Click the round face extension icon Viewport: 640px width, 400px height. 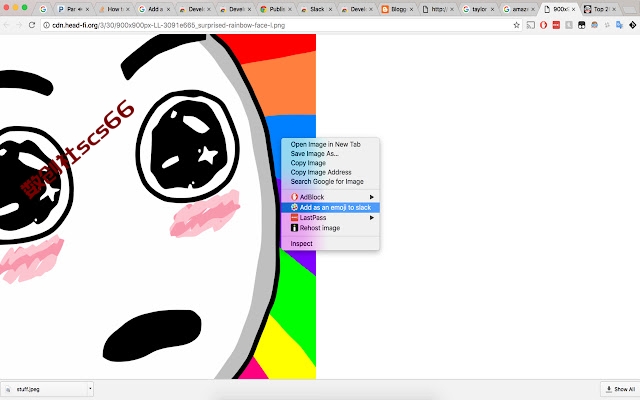tap(594, 25)
